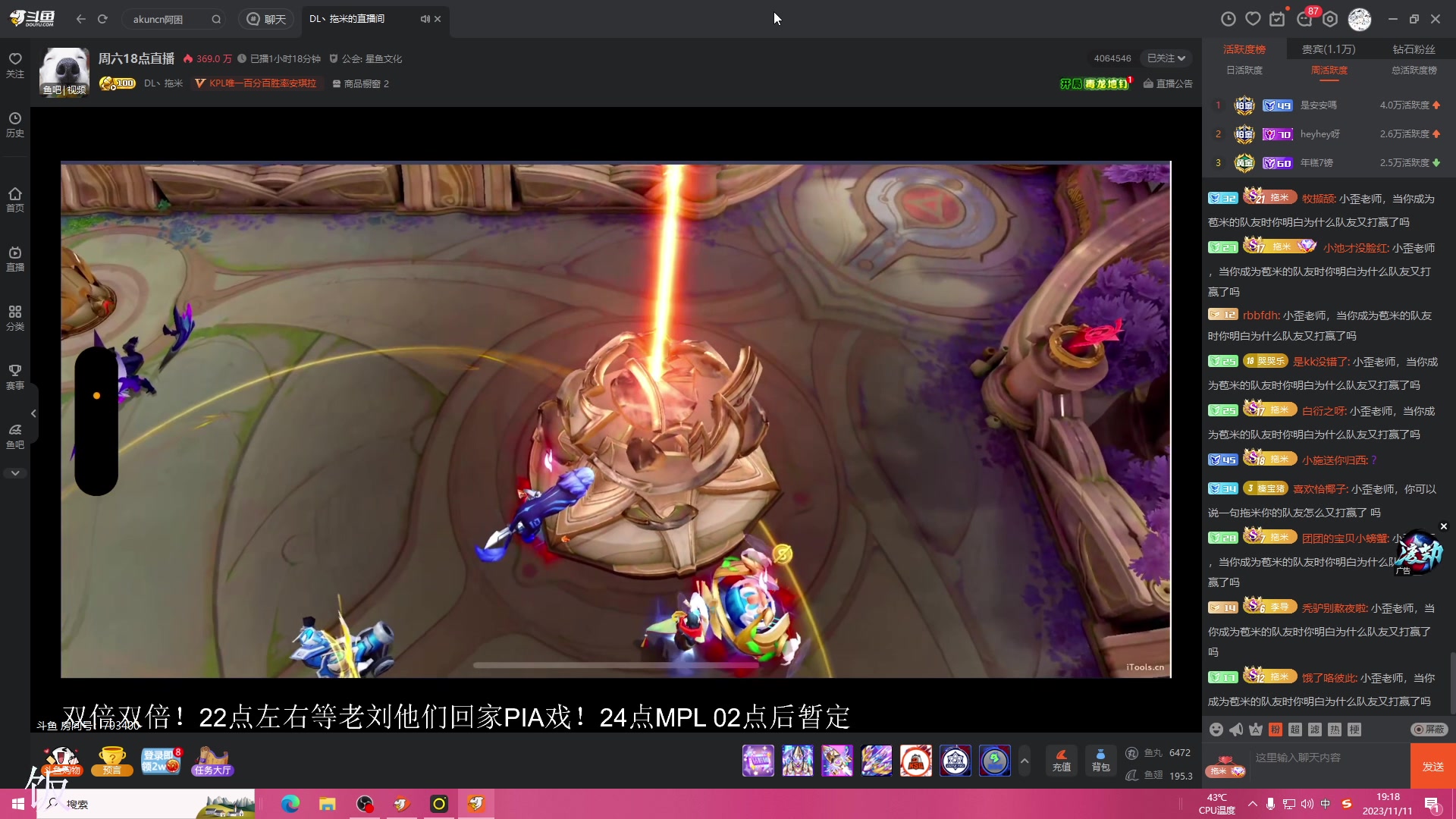1456x819 pixels.
Task: Toggle the 滤 filter chat option
Action: (1315, 730)
